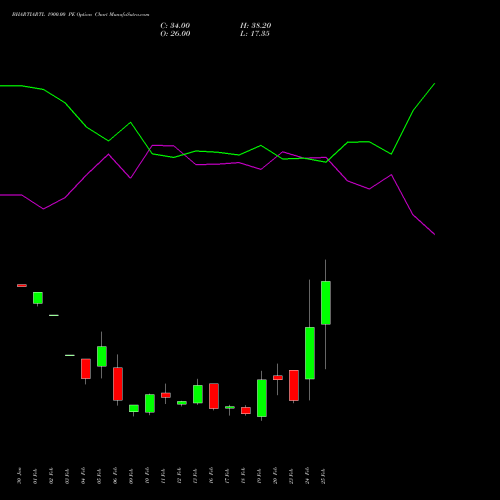Select the open value O: 26.00
Image resolution: width=500 pixels, height=500 pixels.
click(x=175, y=33)
